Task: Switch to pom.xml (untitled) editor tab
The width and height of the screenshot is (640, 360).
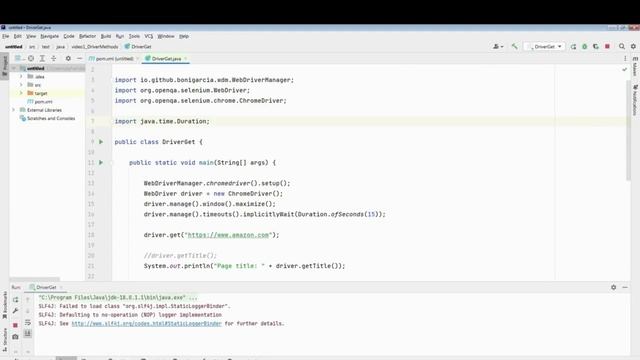Action: pos(111,59)
